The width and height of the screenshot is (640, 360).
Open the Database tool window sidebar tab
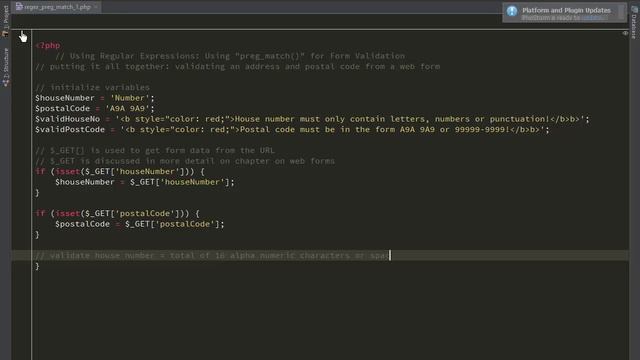coord(634,23)
